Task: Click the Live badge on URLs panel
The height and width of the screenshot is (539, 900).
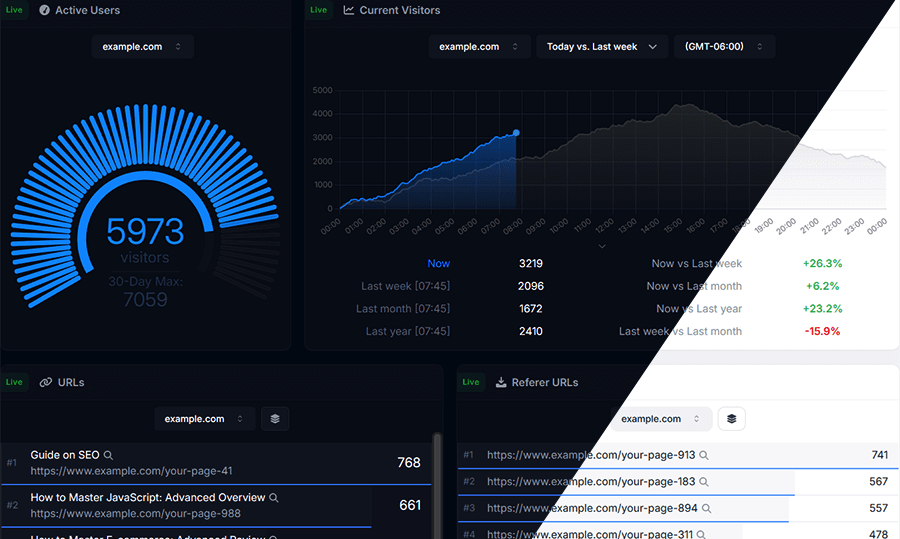Action: (x=14, y=382)
